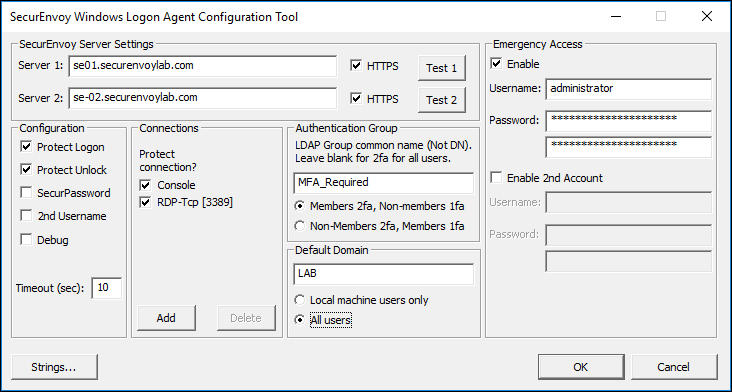Toggle HTTPS checkbox for Server 2
The height and width of the screenshot is (392, 732).
(x=356, y=99)
